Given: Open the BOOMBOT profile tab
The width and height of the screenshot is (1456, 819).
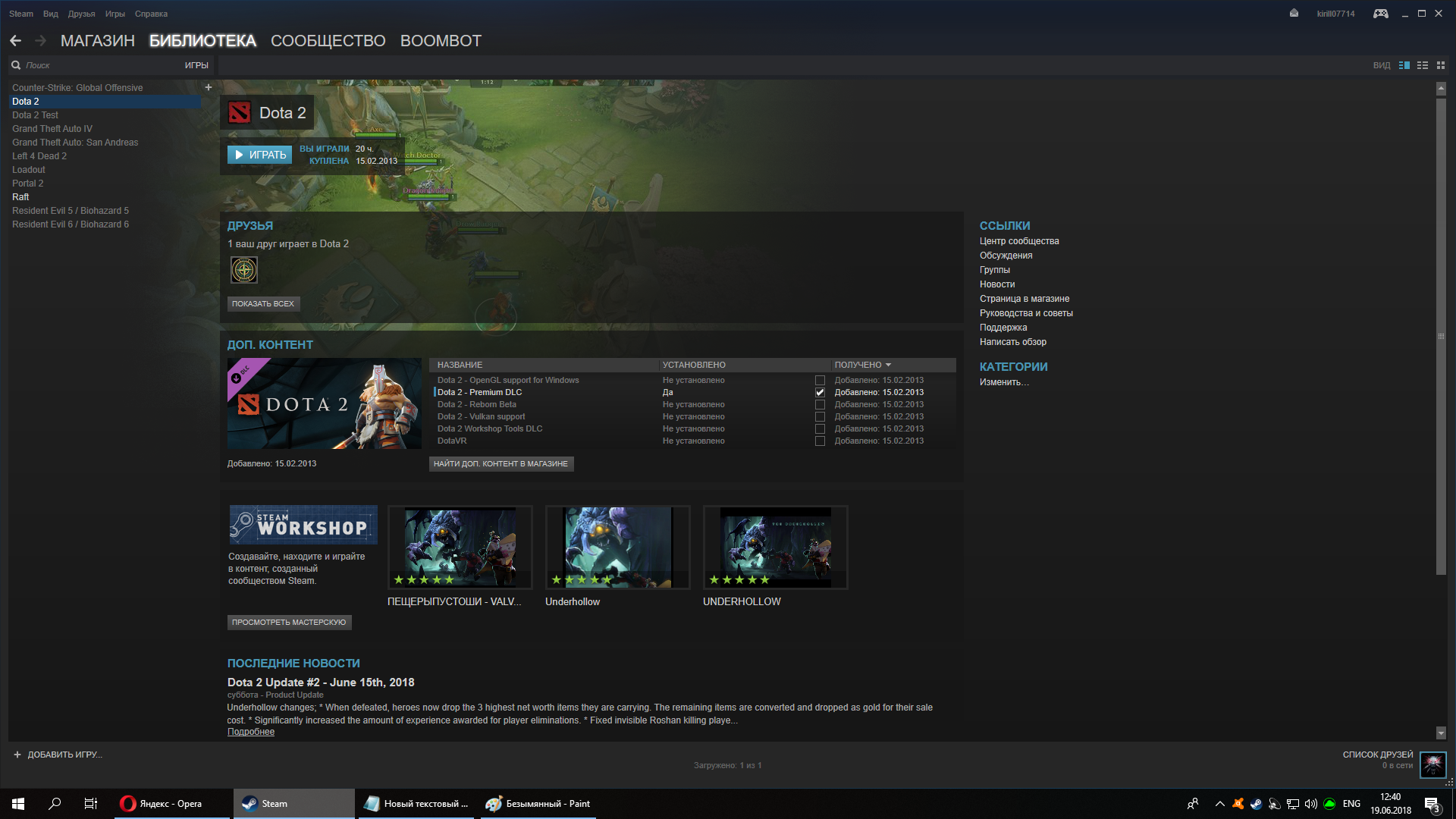Looking at the screenshot, I should point(441,41).
